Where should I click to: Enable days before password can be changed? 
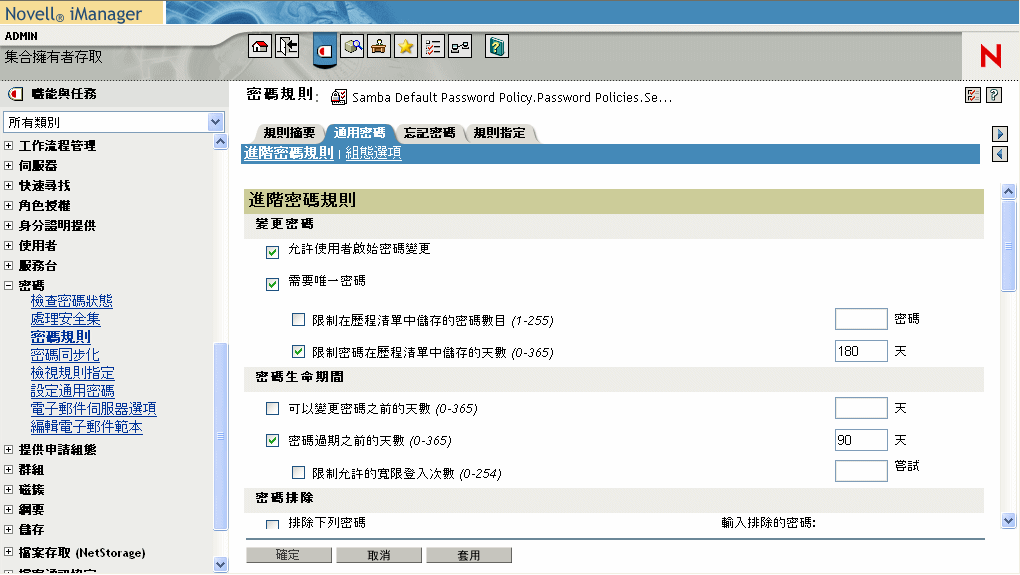point(273,408)
